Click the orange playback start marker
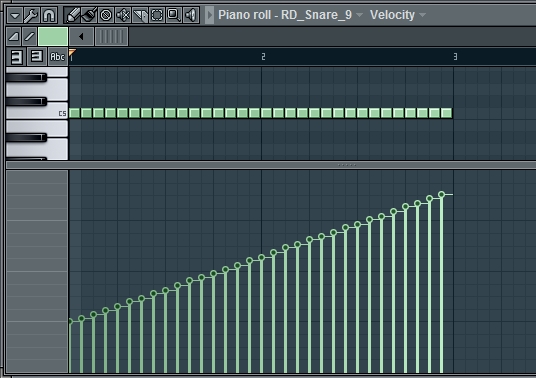 pos(72,52)
